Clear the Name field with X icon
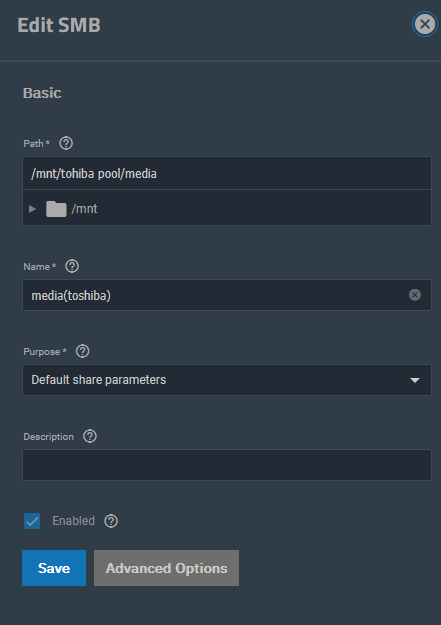 pyautogui.click(x=415, y=295)
